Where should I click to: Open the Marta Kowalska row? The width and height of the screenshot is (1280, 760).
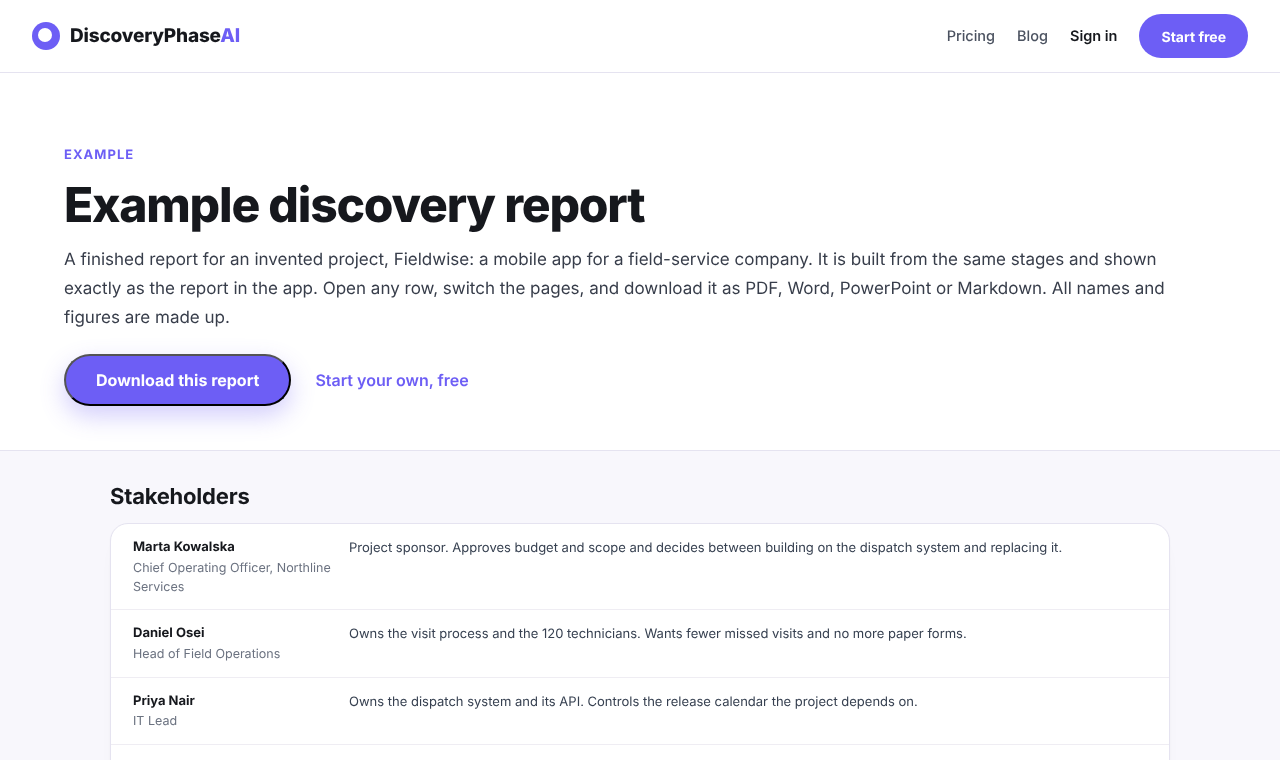tap(640, 567)
